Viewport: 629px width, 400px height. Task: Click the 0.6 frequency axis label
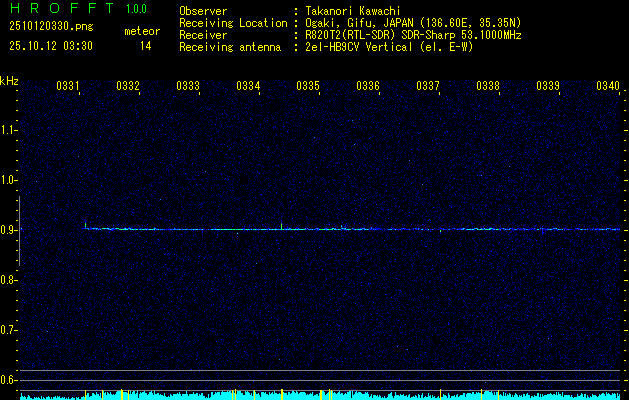click(8, 380)
